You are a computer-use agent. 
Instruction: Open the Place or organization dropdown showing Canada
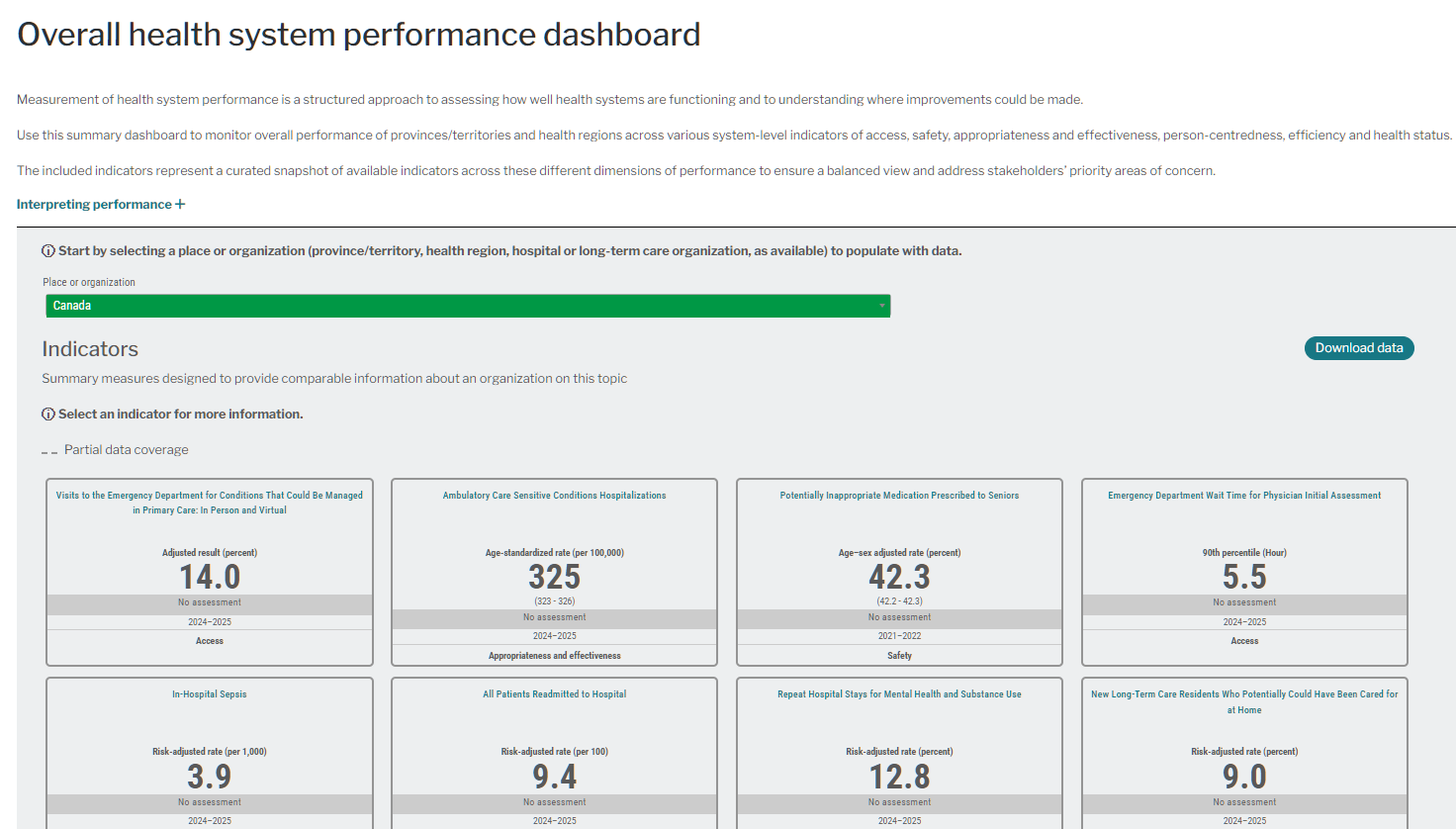tap(468, 306)
